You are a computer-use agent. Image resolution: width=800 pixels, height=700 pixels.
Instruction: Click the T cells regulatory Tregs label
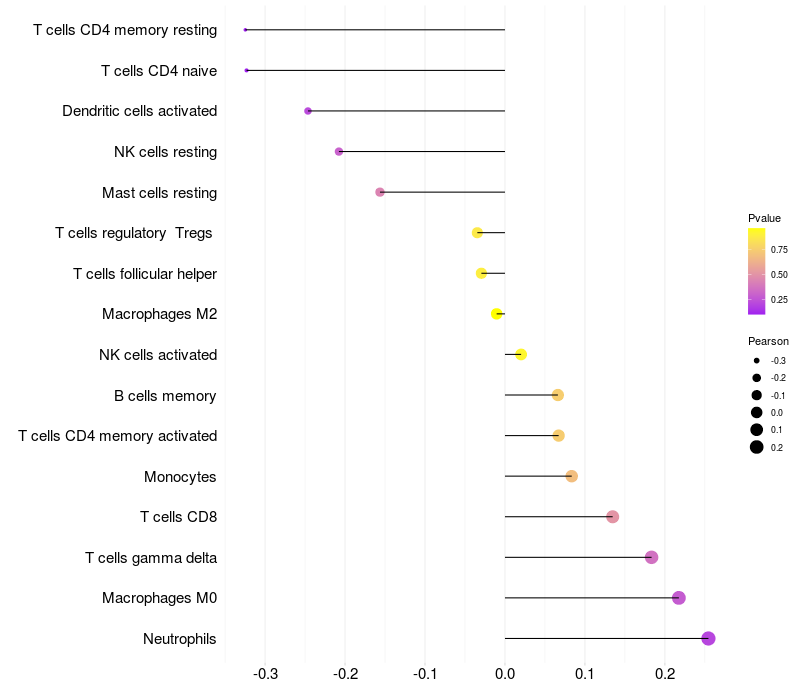click(134, 233)
